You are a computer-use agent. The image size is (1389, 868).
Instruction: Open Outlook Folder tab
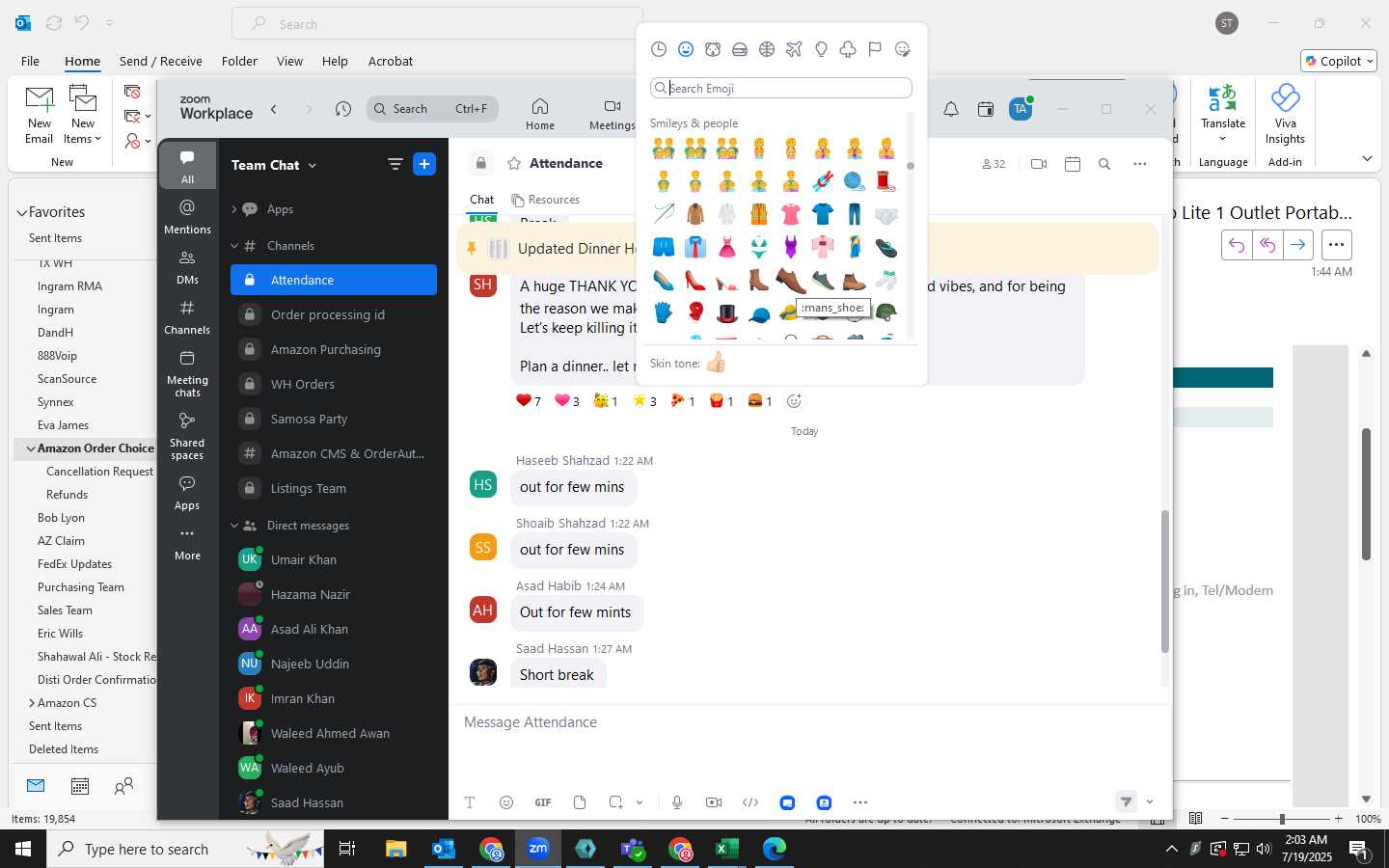click(x=239, y=61)
